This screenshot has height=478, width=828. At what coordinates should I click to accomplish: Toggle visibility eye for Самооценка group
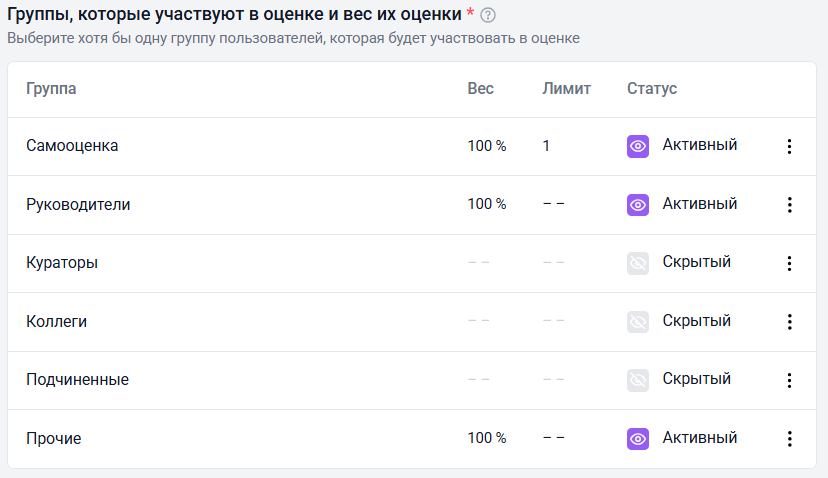pos(638,146)
